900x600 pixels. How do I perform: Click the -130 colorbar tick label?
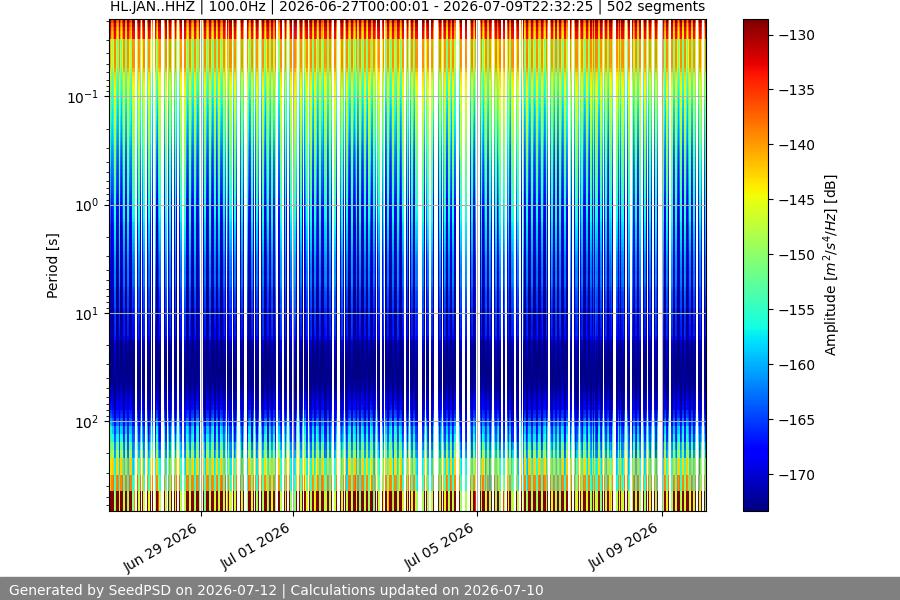(797, 35)
